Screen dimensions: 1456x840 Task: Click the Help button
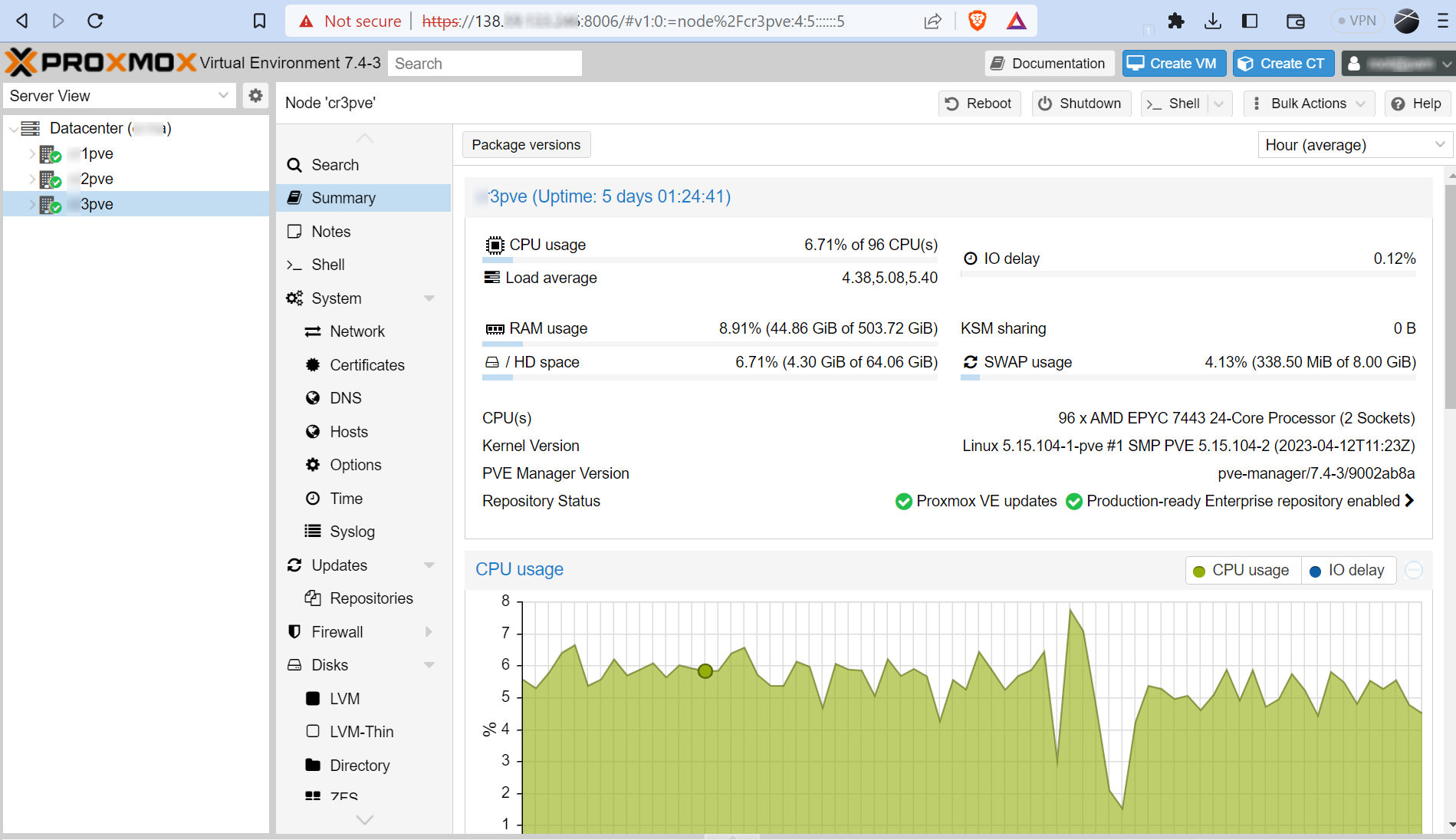click(1417, 104)
